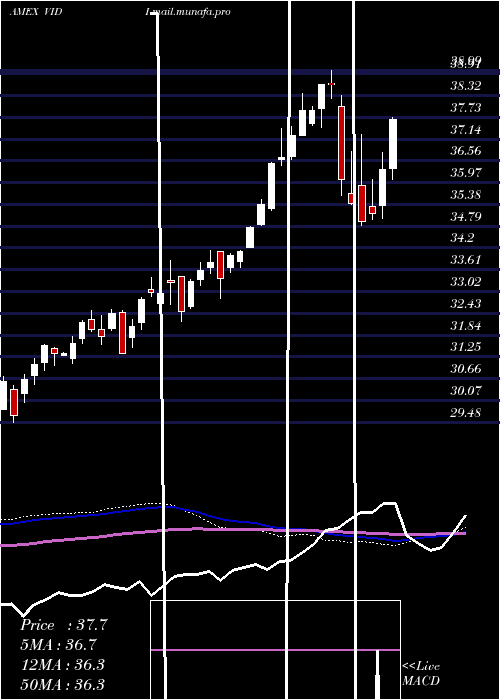Click the 30.66 price axis label
The image size is (500, 700).
click(466, 369)
